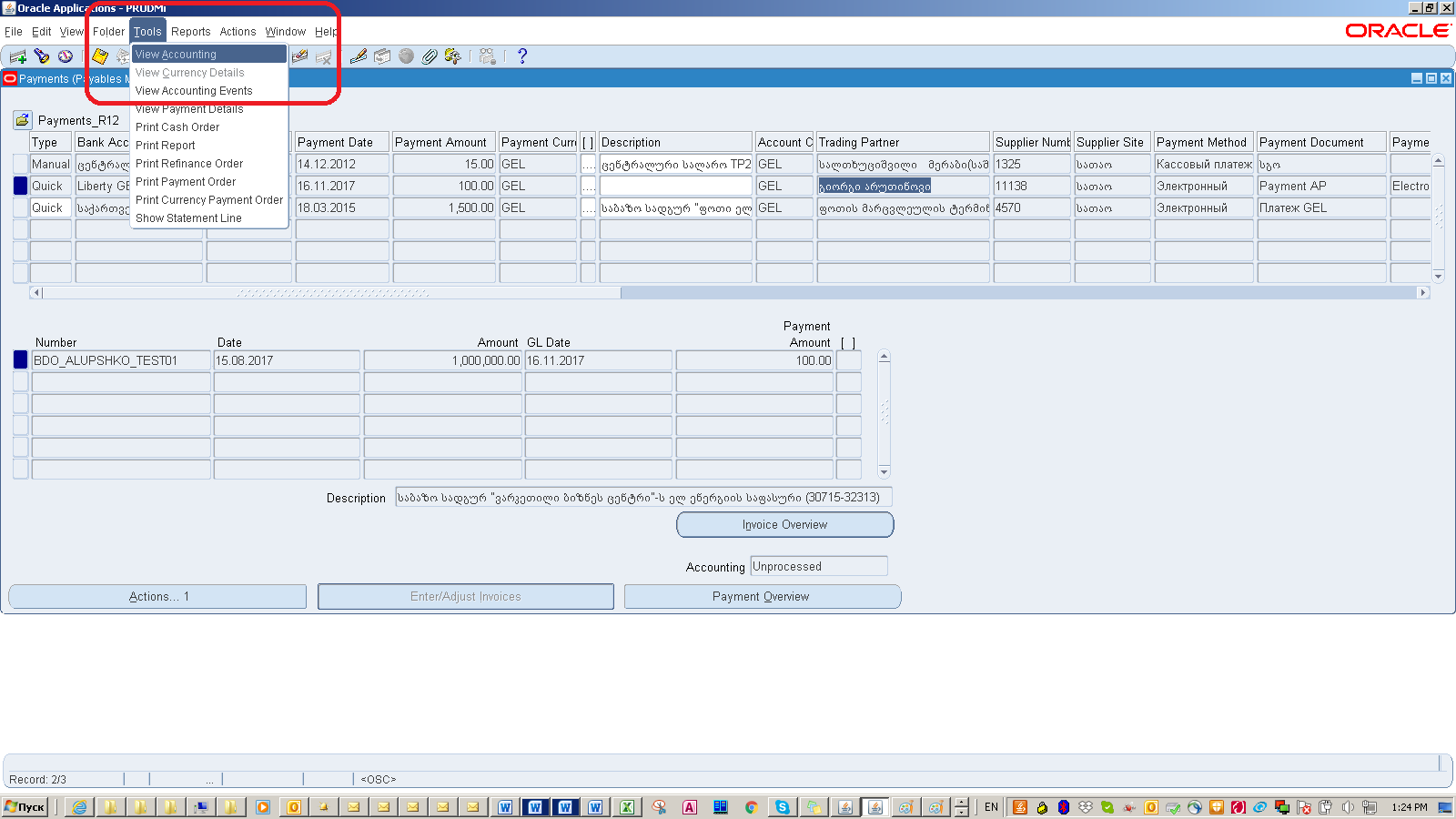Open Window Help with the question mark icon

point(521,56)
